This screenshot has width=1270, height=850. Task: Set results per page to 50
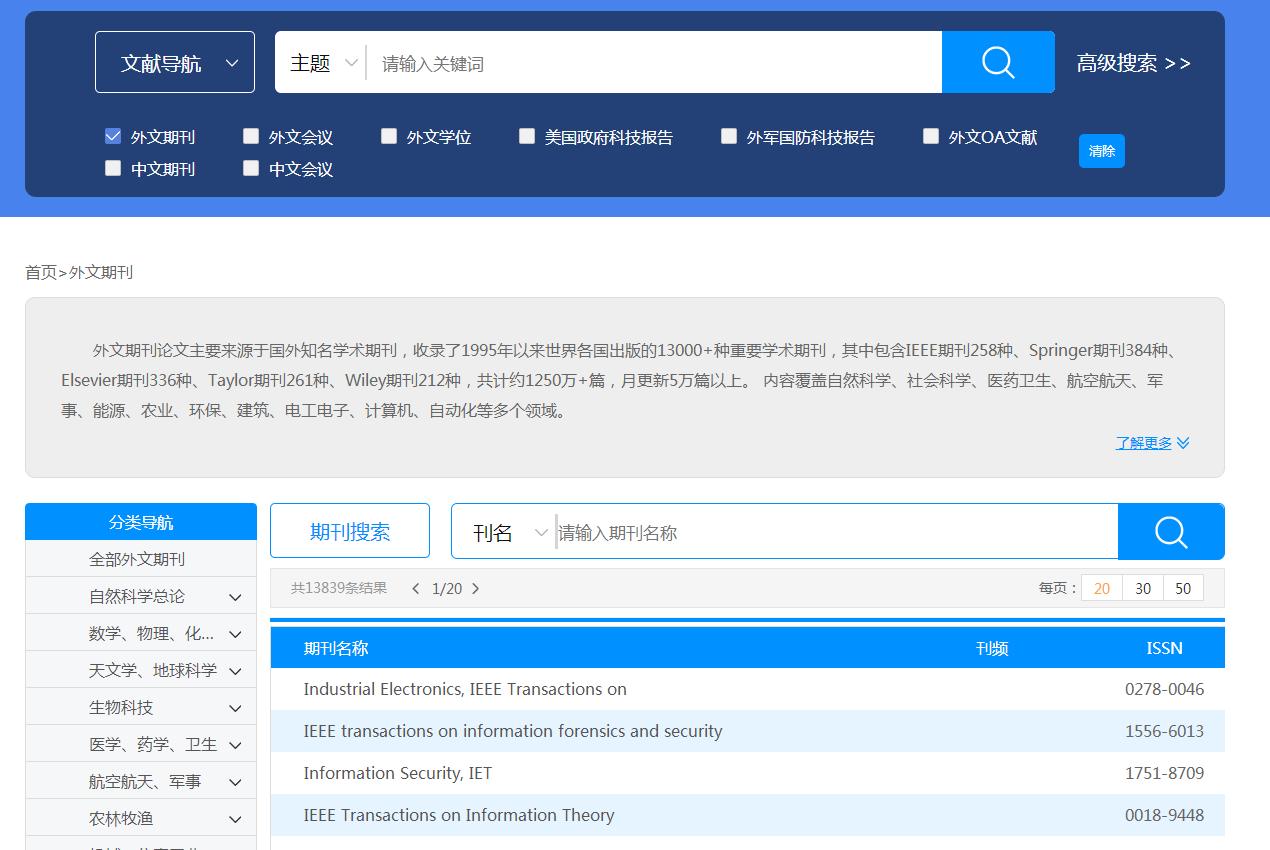pyautogui.click(x=1183, y=588)
